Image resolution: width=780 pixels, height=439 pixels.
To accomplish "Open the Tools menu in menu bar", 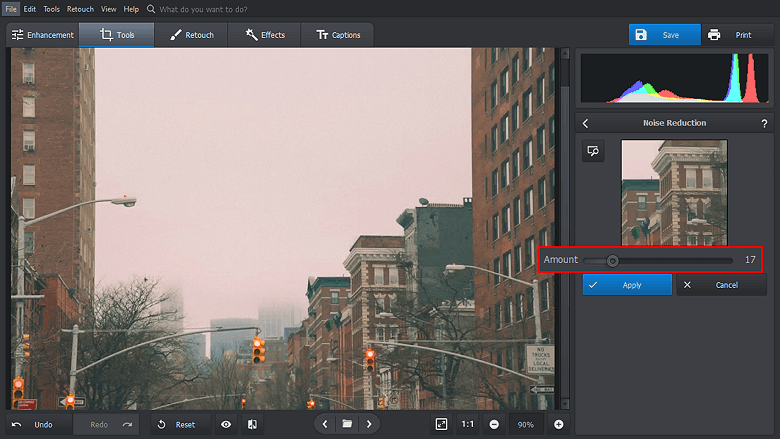I will 51,9.
